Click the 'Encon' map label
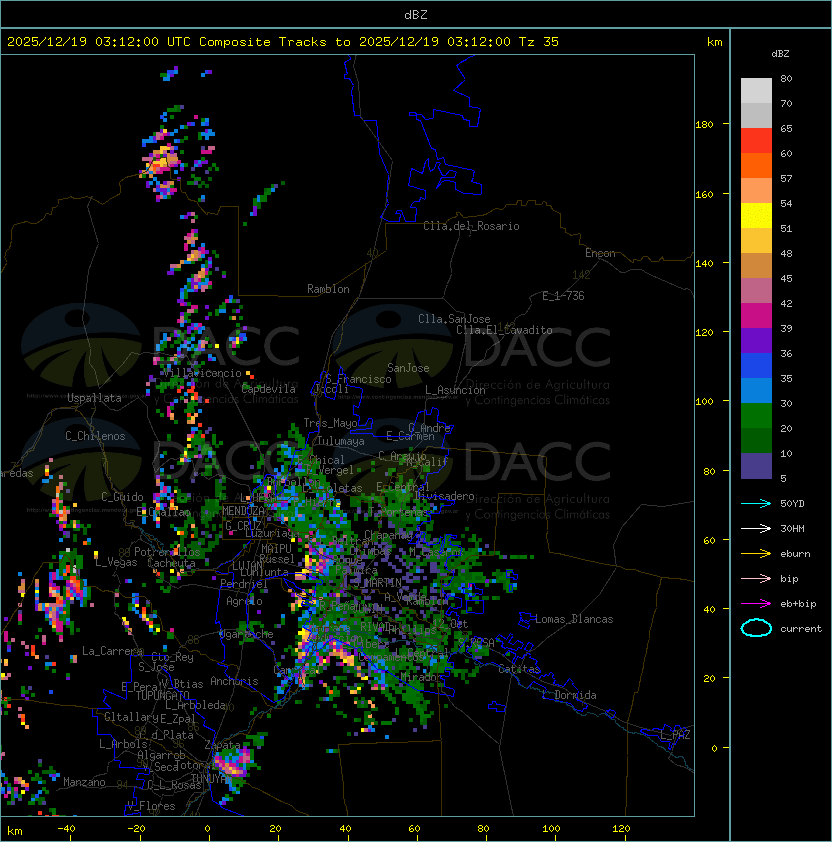 pos(600,253)
